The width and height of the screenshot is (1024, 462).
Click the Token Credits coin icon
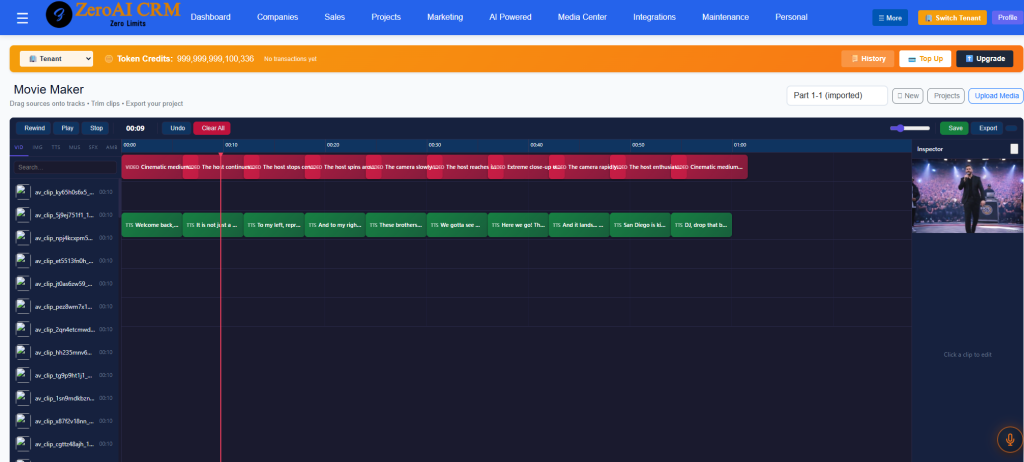(109, 59)
